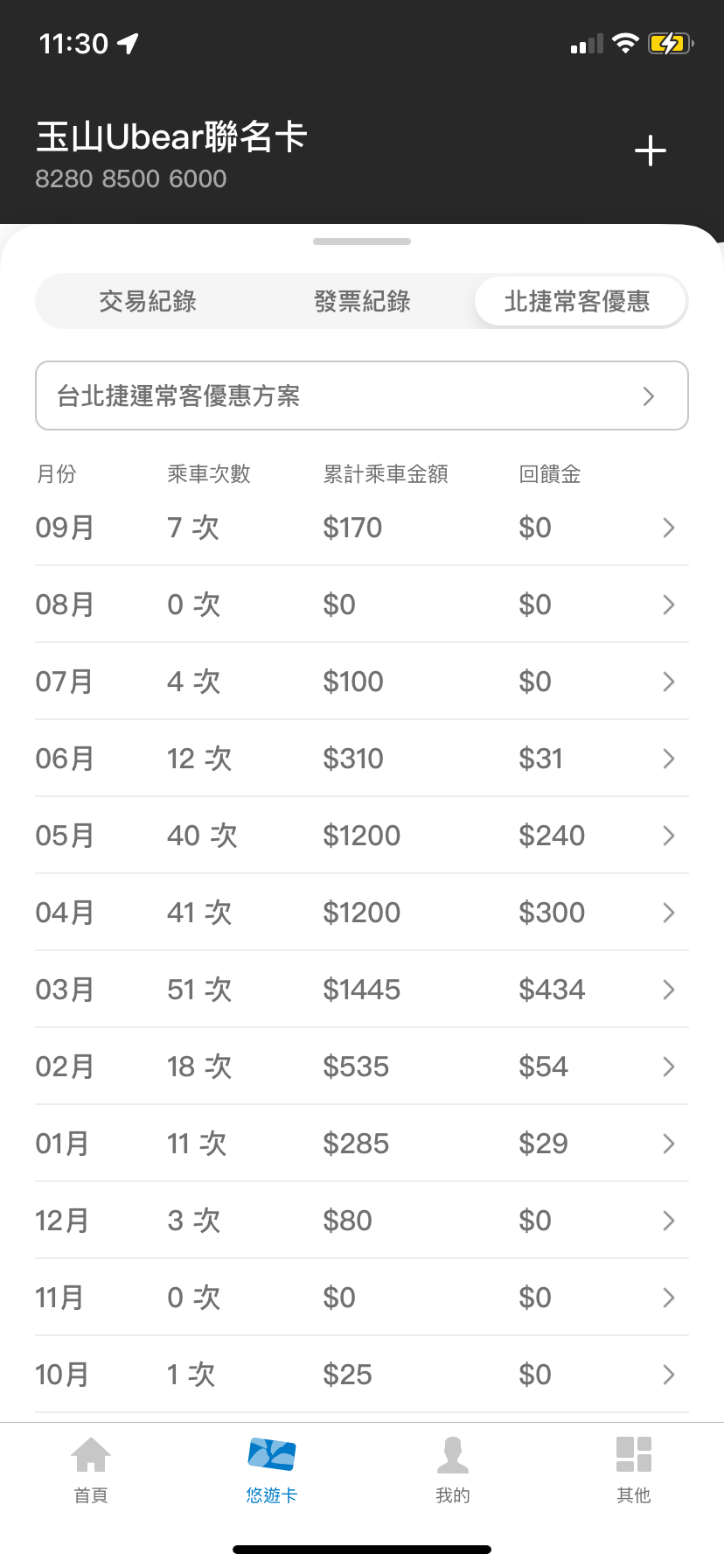
Task: Tap the 玉山Ubear聯名卡 card title
Action: [171, 137]
